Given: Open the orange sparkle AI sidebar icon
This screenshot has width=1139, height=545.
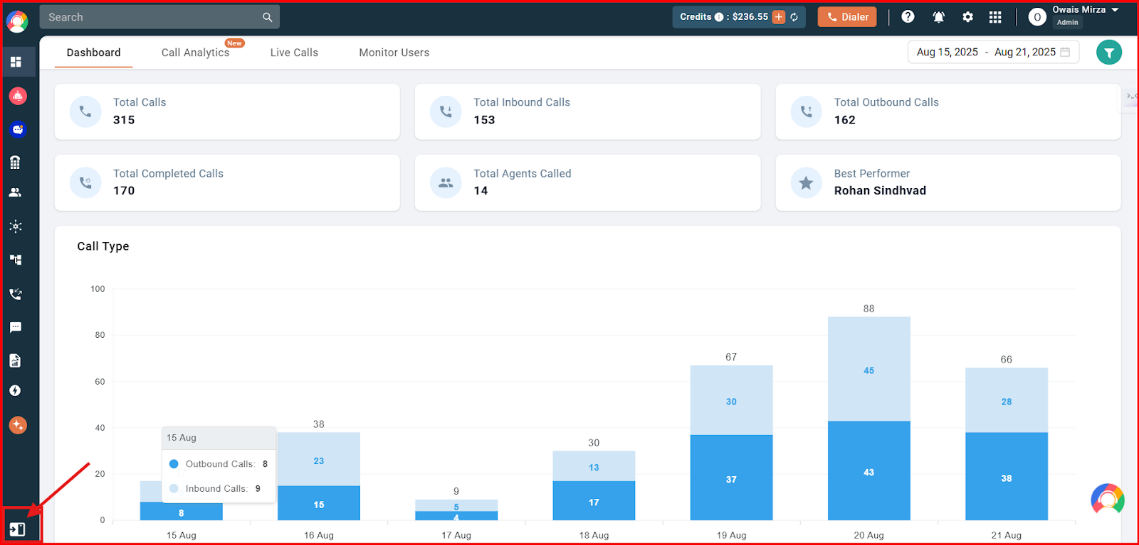Looking at the screenshot, I should 17,426.
